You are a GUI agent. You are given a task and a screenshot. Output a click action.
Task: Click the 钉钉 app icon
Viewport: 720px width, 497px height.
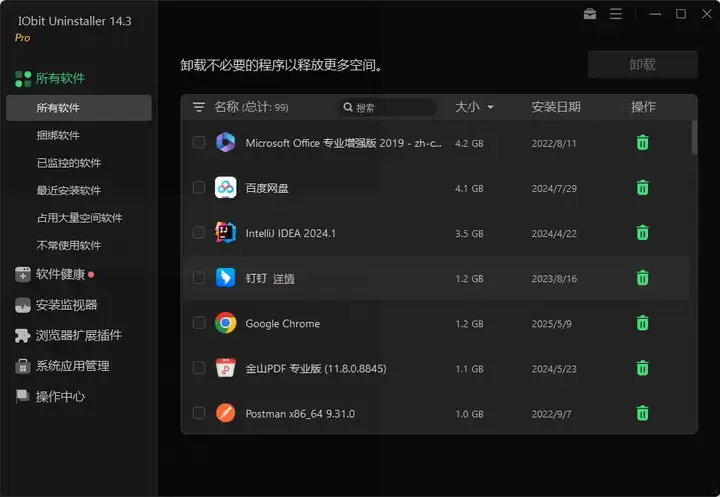pos(225,277)
